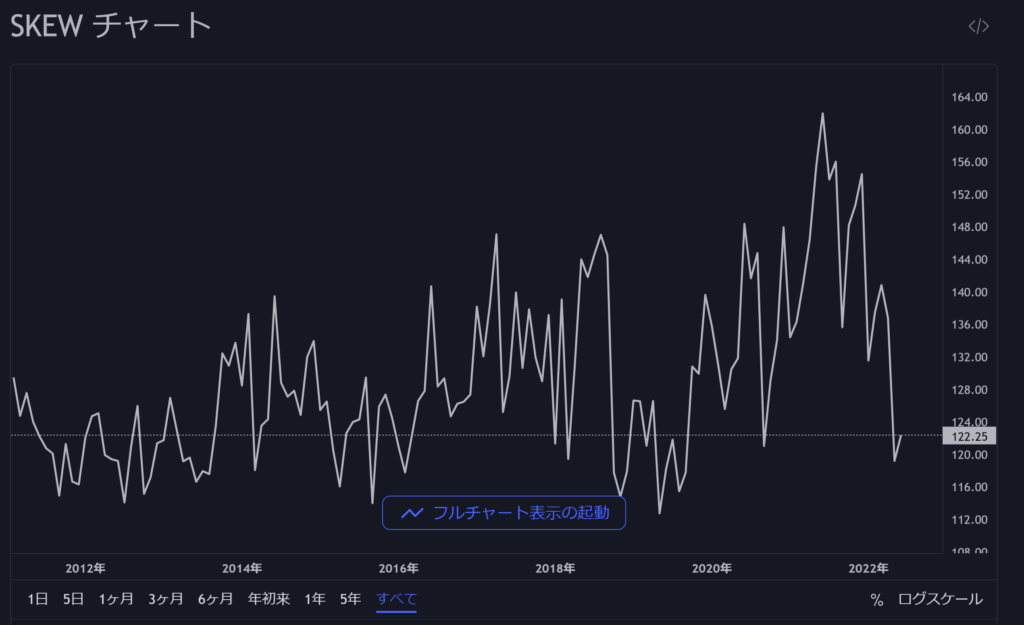Click the 2022年 time axis label
The image size is (1024, 625).
[868, 569]
